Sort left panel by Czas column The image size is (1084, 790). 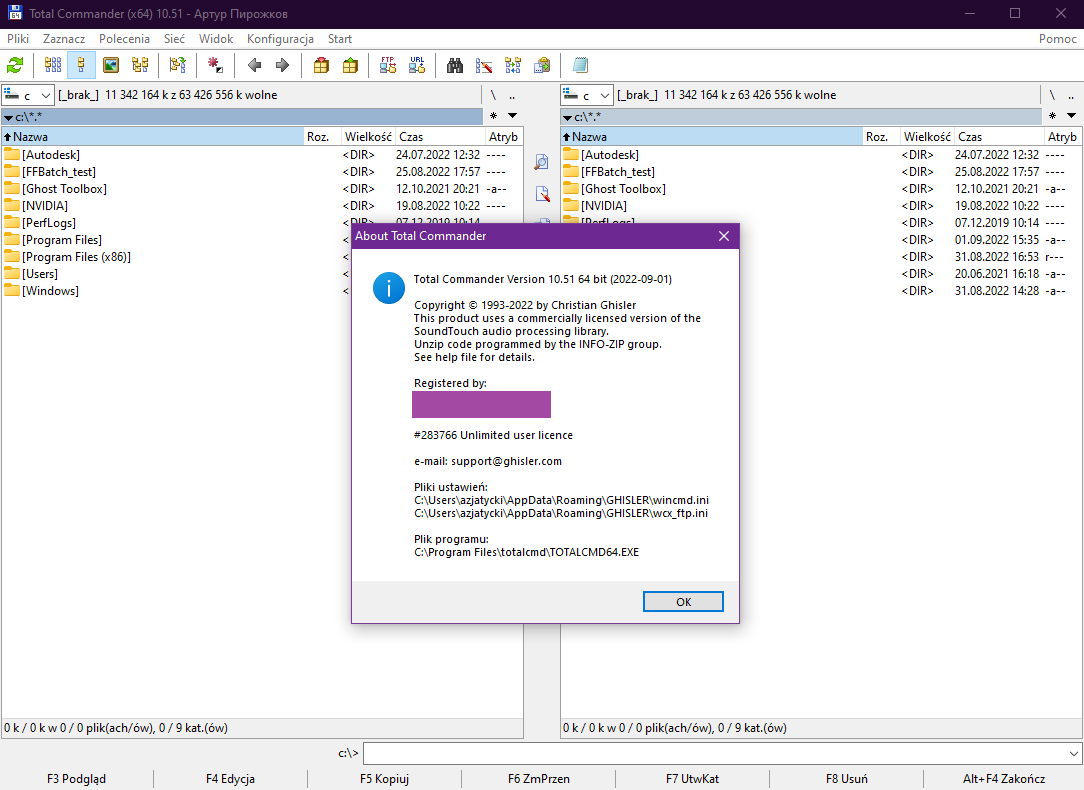[440, 137]
